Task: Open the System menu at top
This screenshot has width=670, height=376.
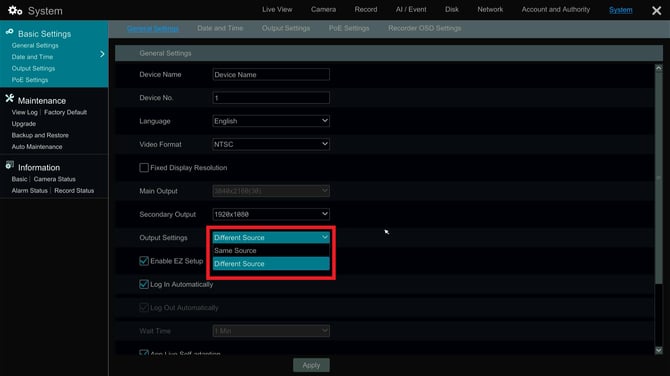Action: (x=620, y=10)
